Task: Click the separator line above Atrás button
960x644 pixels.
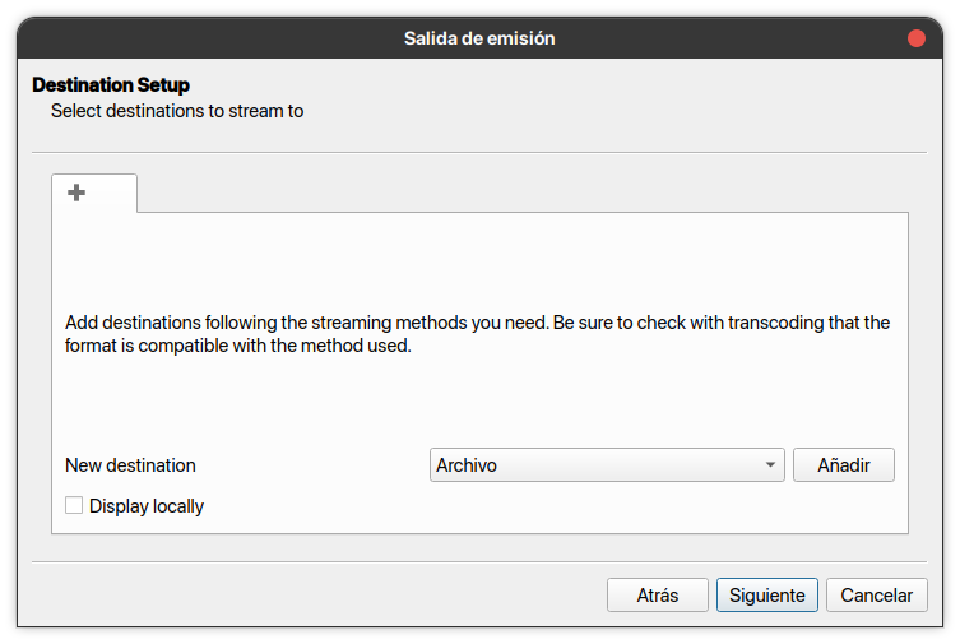Action: [479, 562]
